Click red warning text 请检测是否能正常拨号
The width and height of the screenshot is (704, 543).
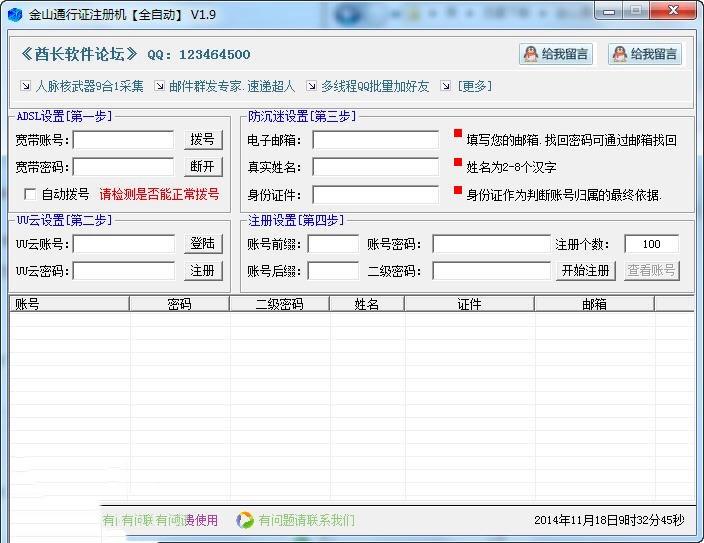tap(159, 194)
